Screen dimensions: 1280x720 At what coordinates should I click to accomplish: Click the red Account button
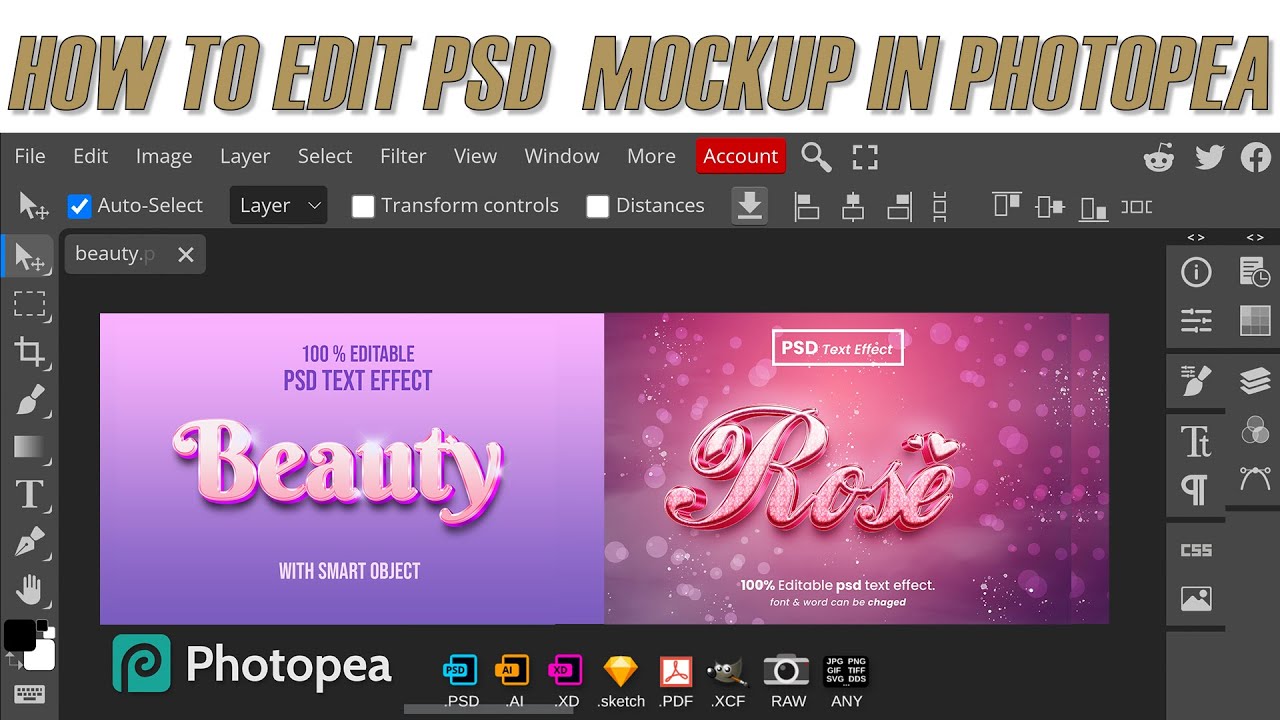pyautogui.click(x=741, y=156)
